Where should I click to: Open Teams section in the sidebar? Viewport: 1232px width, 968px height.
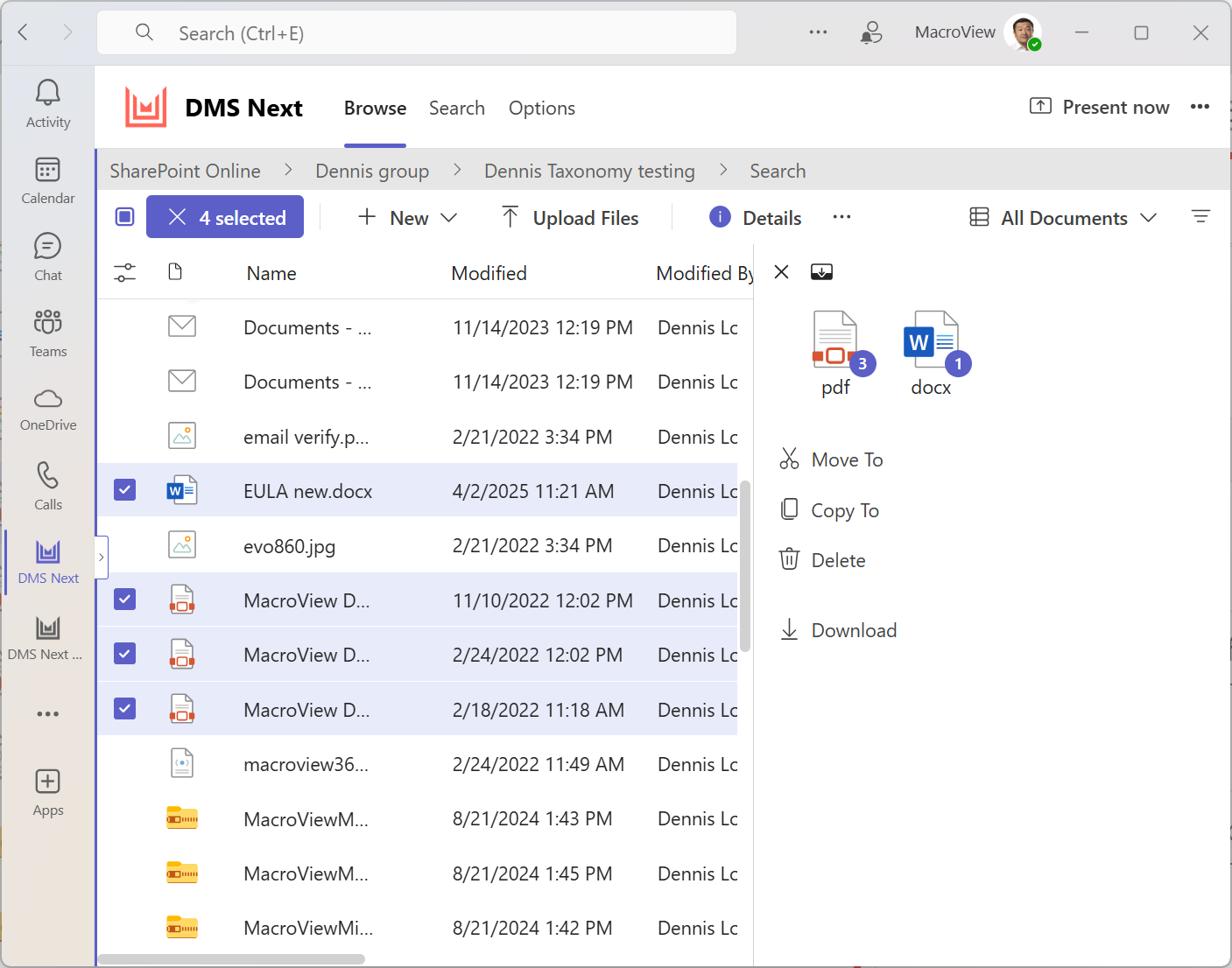(x=47, y=333)
